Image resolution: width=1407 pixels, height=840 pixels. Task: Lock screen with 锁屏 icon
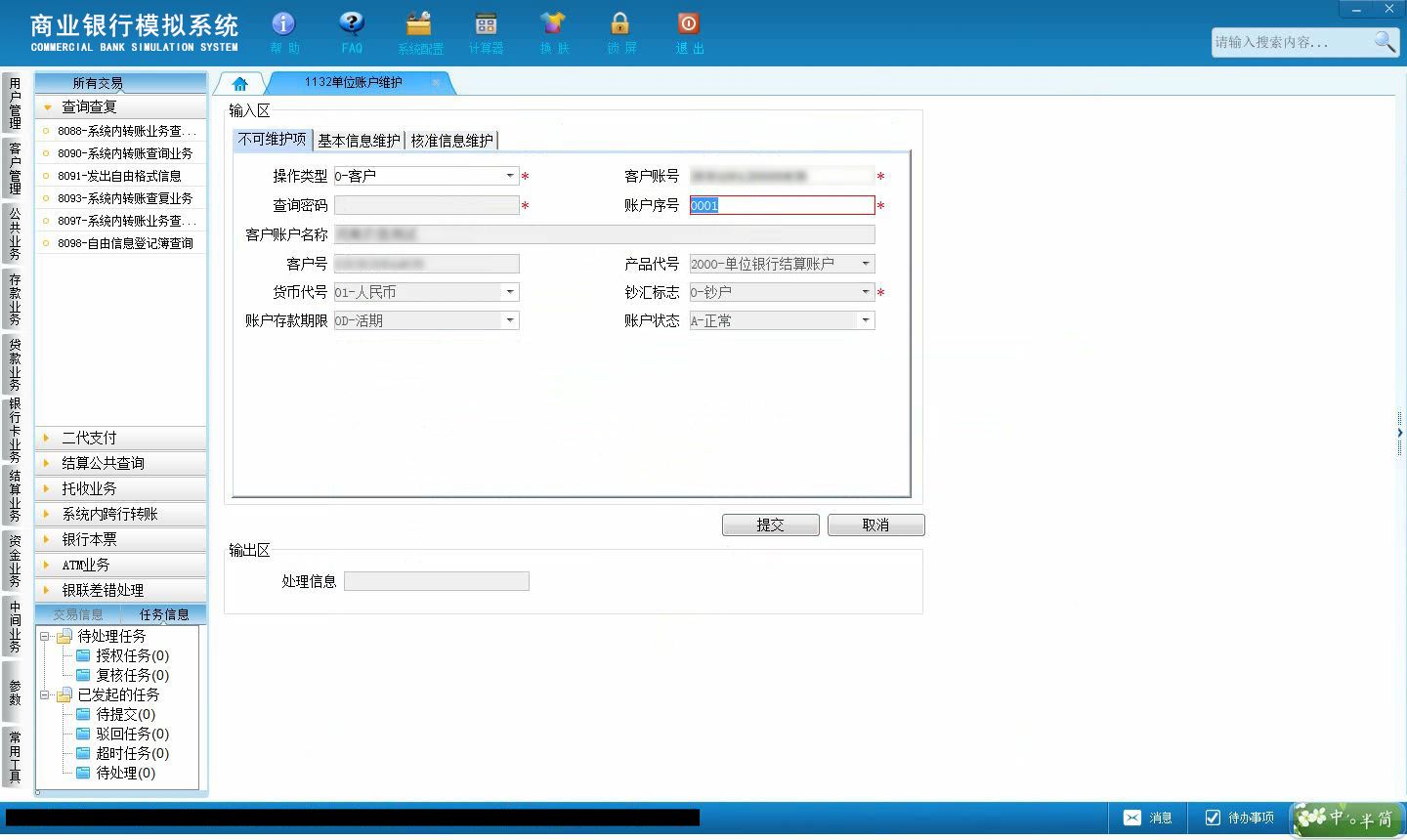click(620, 32)
